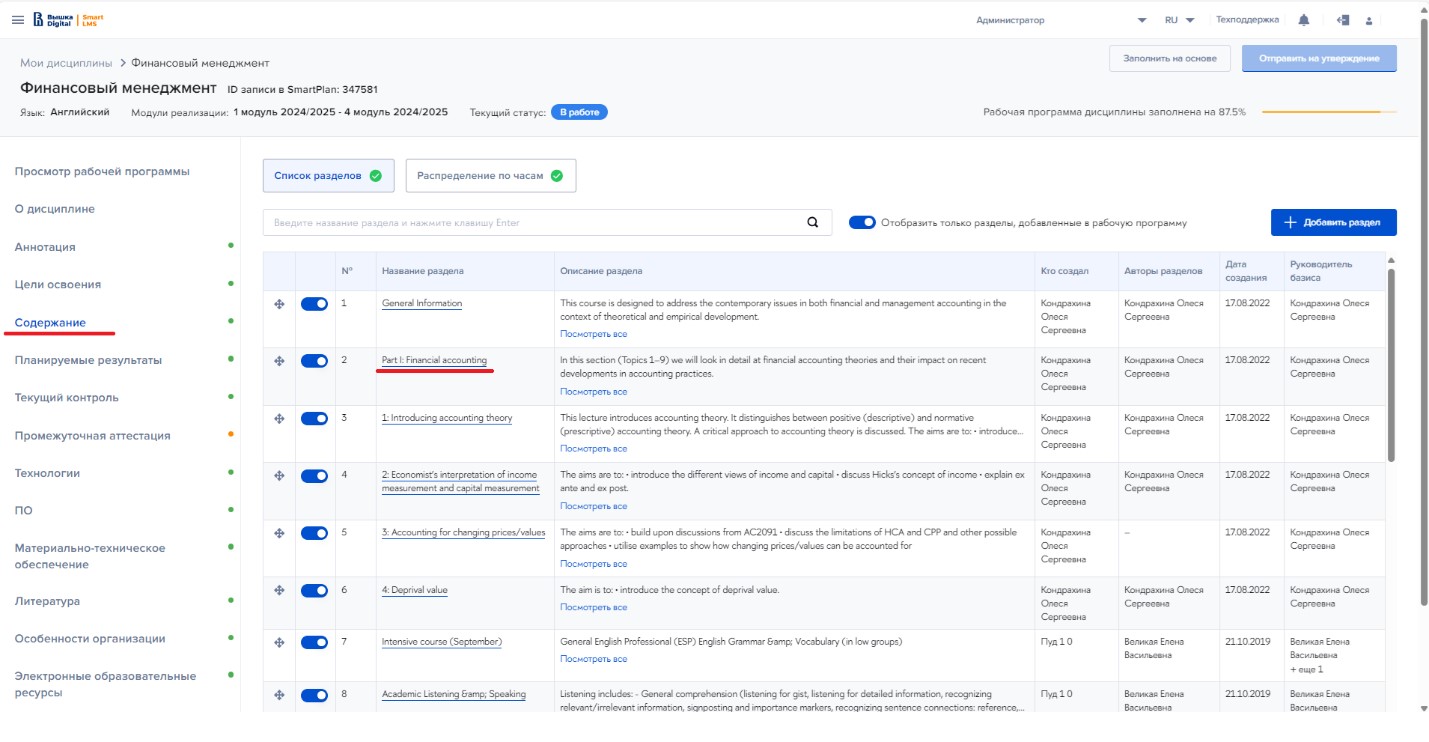
Task: Expand full description of Part I section
Action: click(x=593, y=392)
